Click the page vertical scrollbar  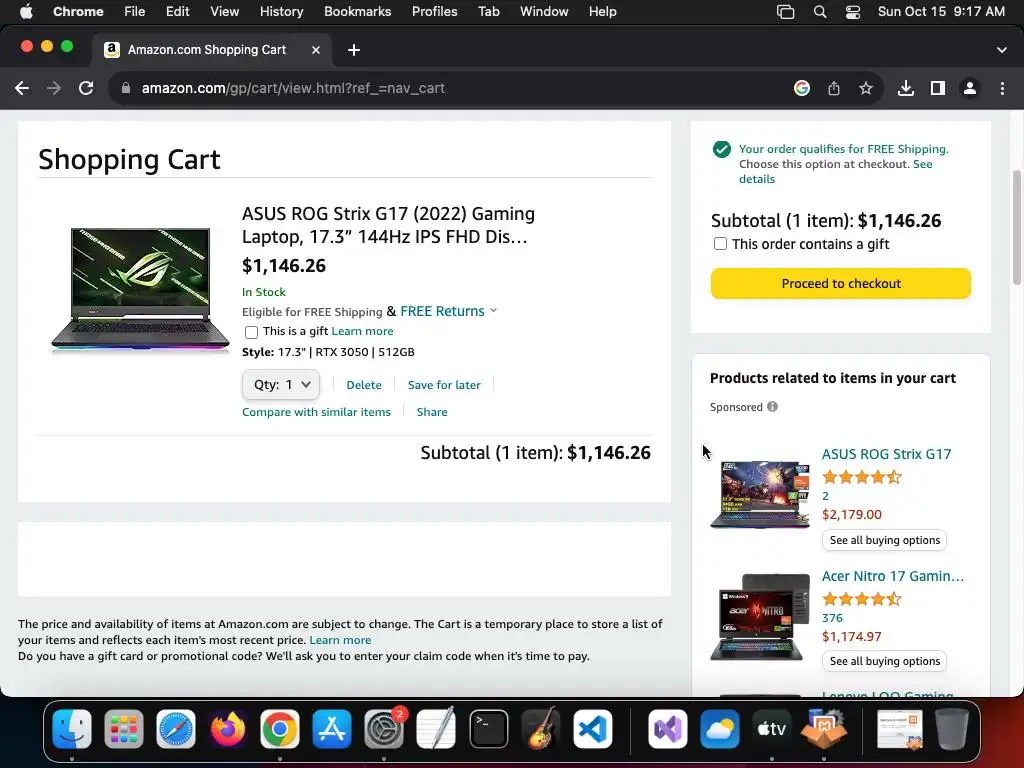(x=1016, y=227)
